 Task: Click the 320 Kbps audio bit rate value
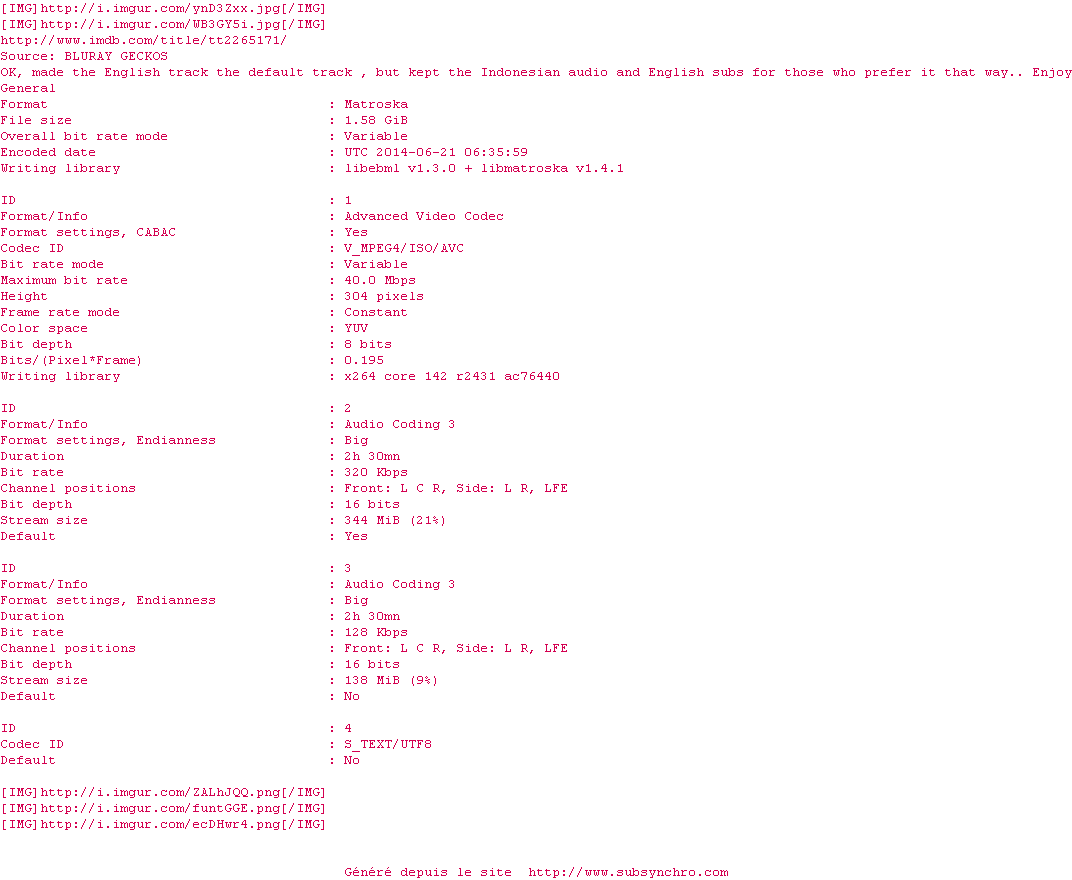pyautogui.click(x=376, y=472)
